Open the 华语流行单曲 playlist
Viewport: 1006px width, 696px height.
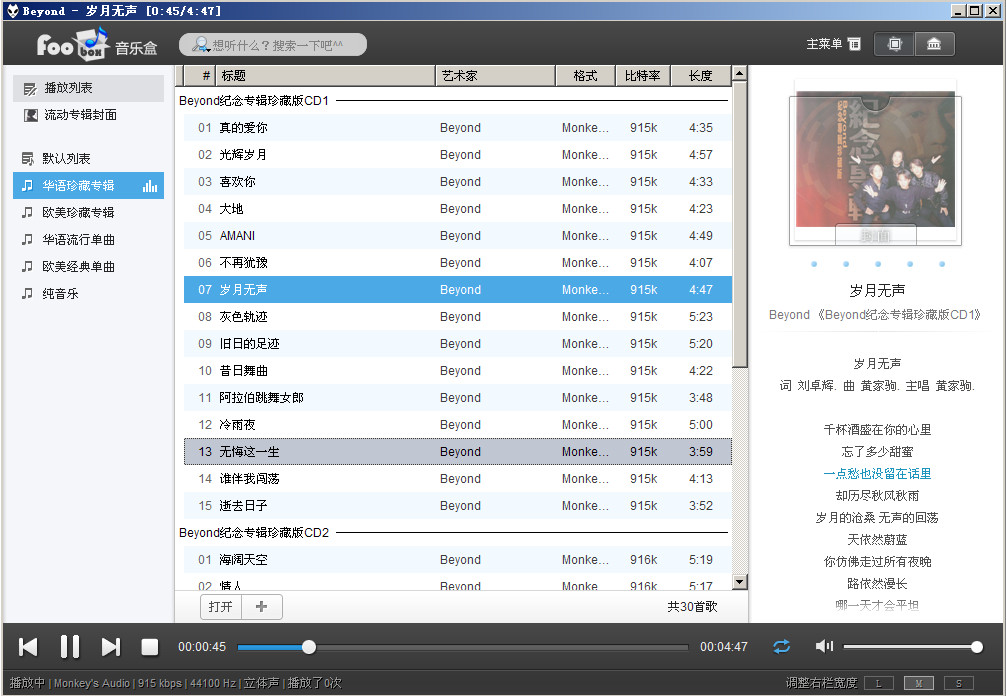89,239
